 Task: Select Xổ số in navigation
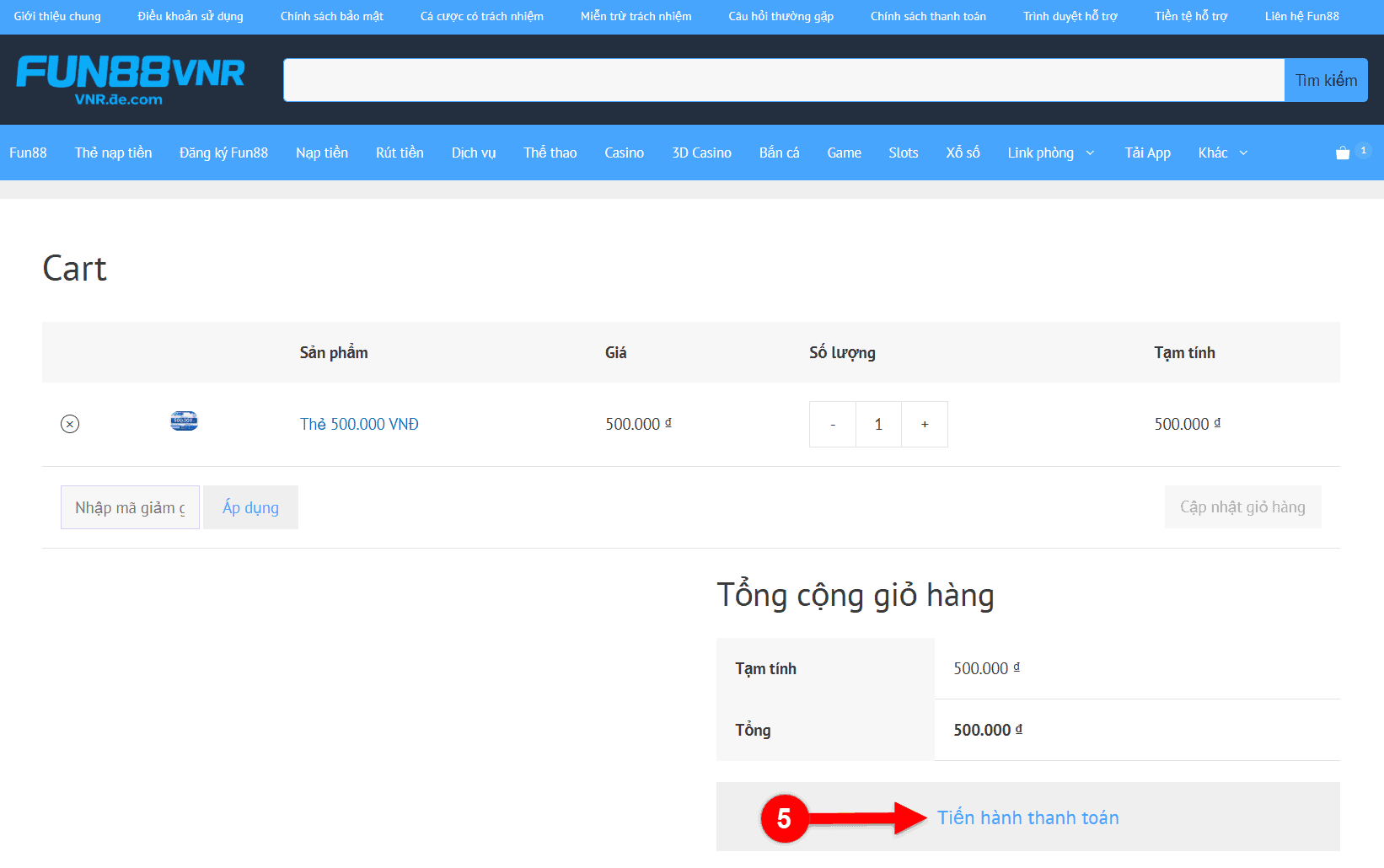[963, 153]
